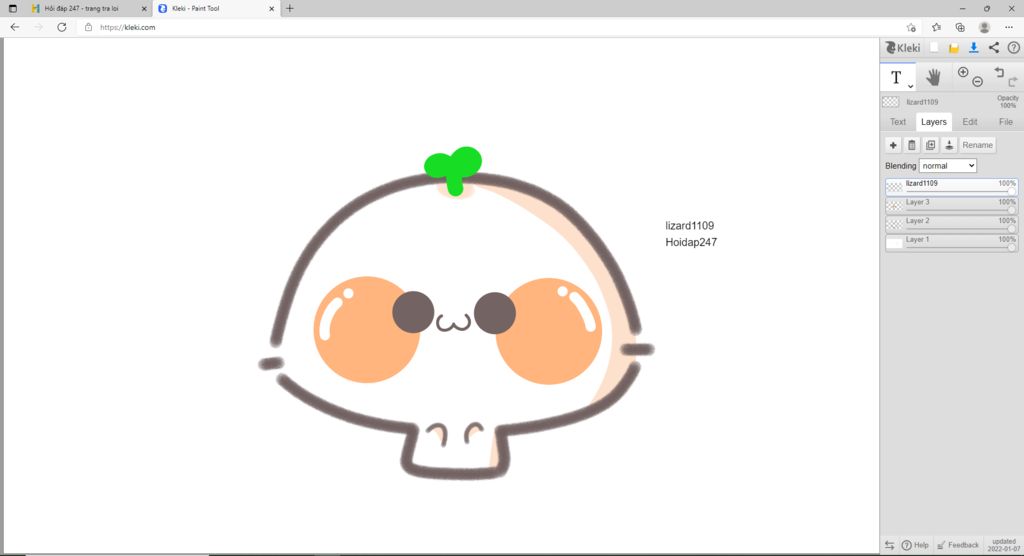Redo the last action
Viewport: 1024px width, 556px height.
coord(1013,82)
